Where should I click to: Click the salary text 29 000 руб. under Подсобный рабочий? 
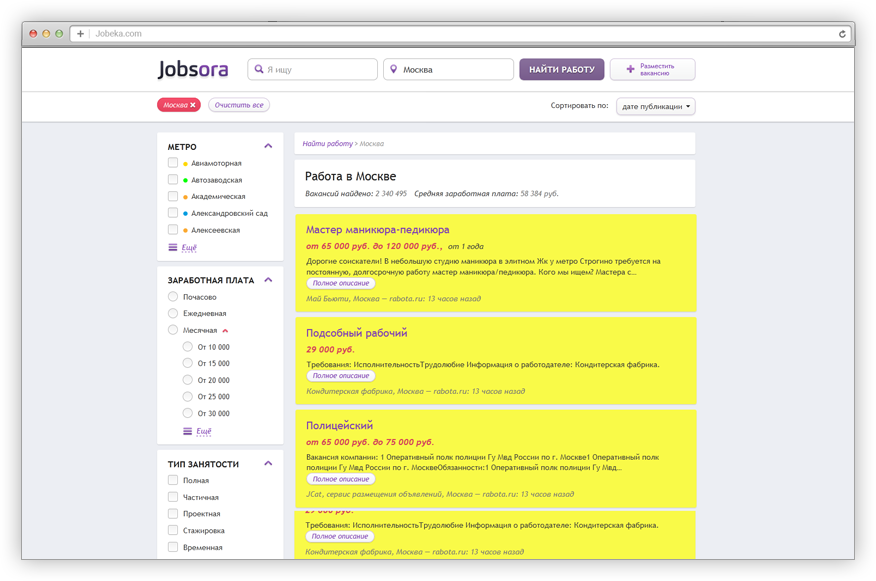tap(330, 350)
